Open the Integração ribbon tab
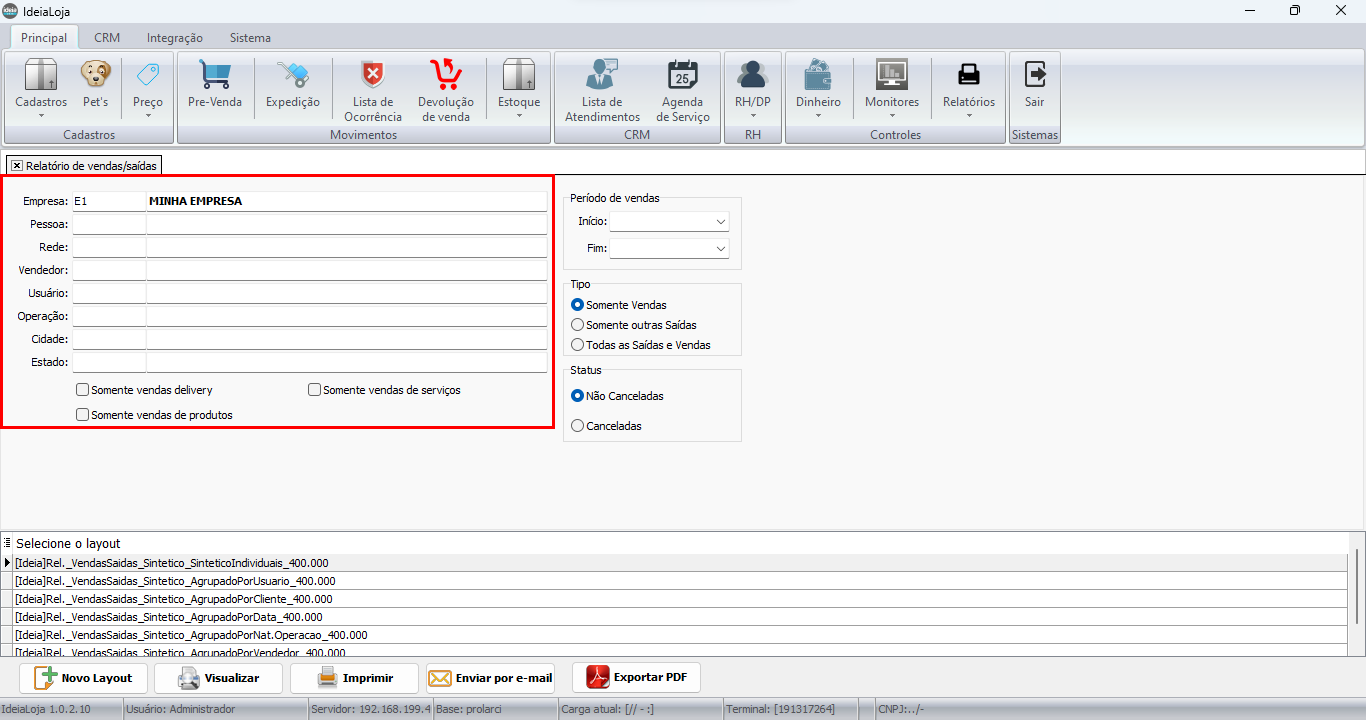1366x720 pixels. pos(174,38)
